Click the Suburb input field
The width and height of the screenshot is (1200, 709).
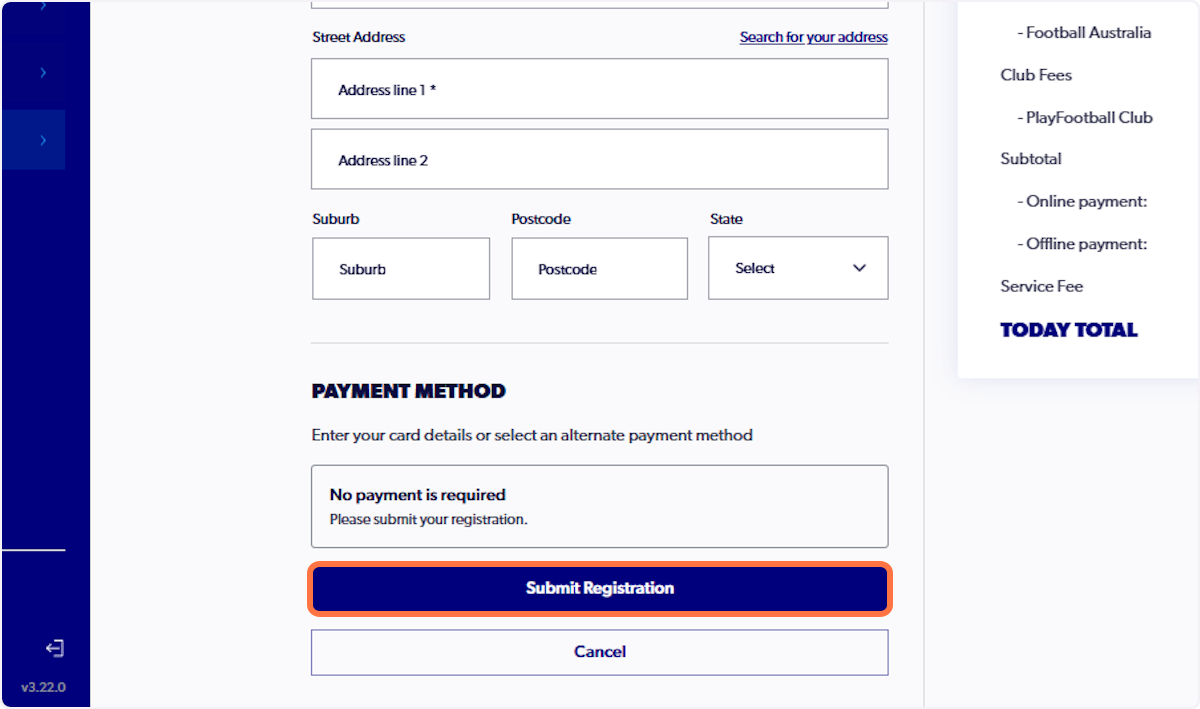click(x=400, y=268)
